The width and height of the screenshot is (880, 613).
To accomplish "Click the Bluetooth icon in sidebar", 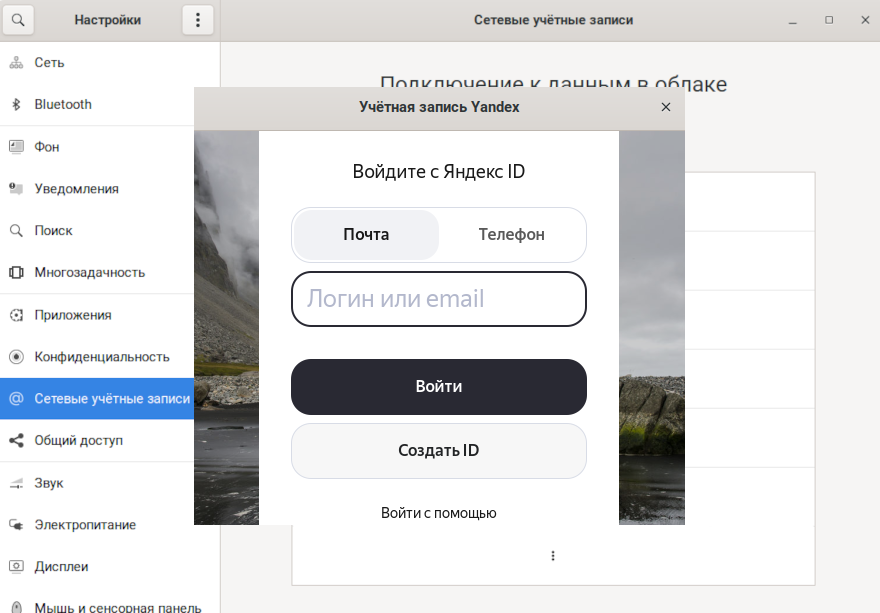I will (x=16, y=105).
